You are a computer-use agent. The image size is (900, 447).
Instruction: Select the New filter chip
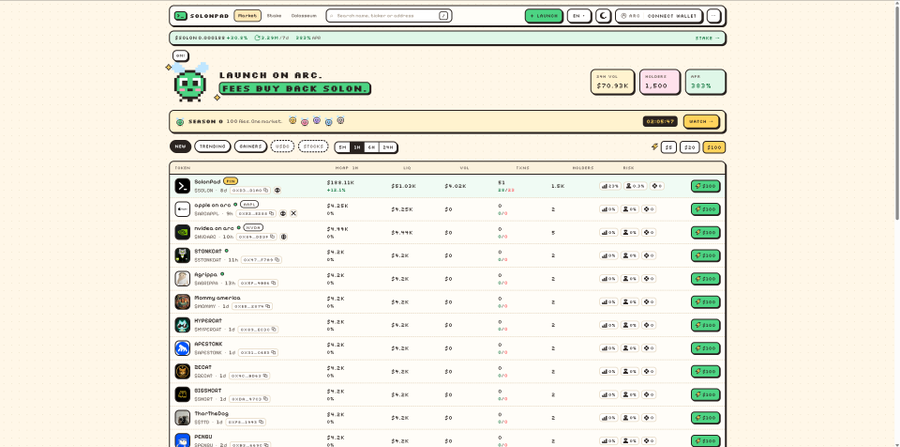click(180, 147)
